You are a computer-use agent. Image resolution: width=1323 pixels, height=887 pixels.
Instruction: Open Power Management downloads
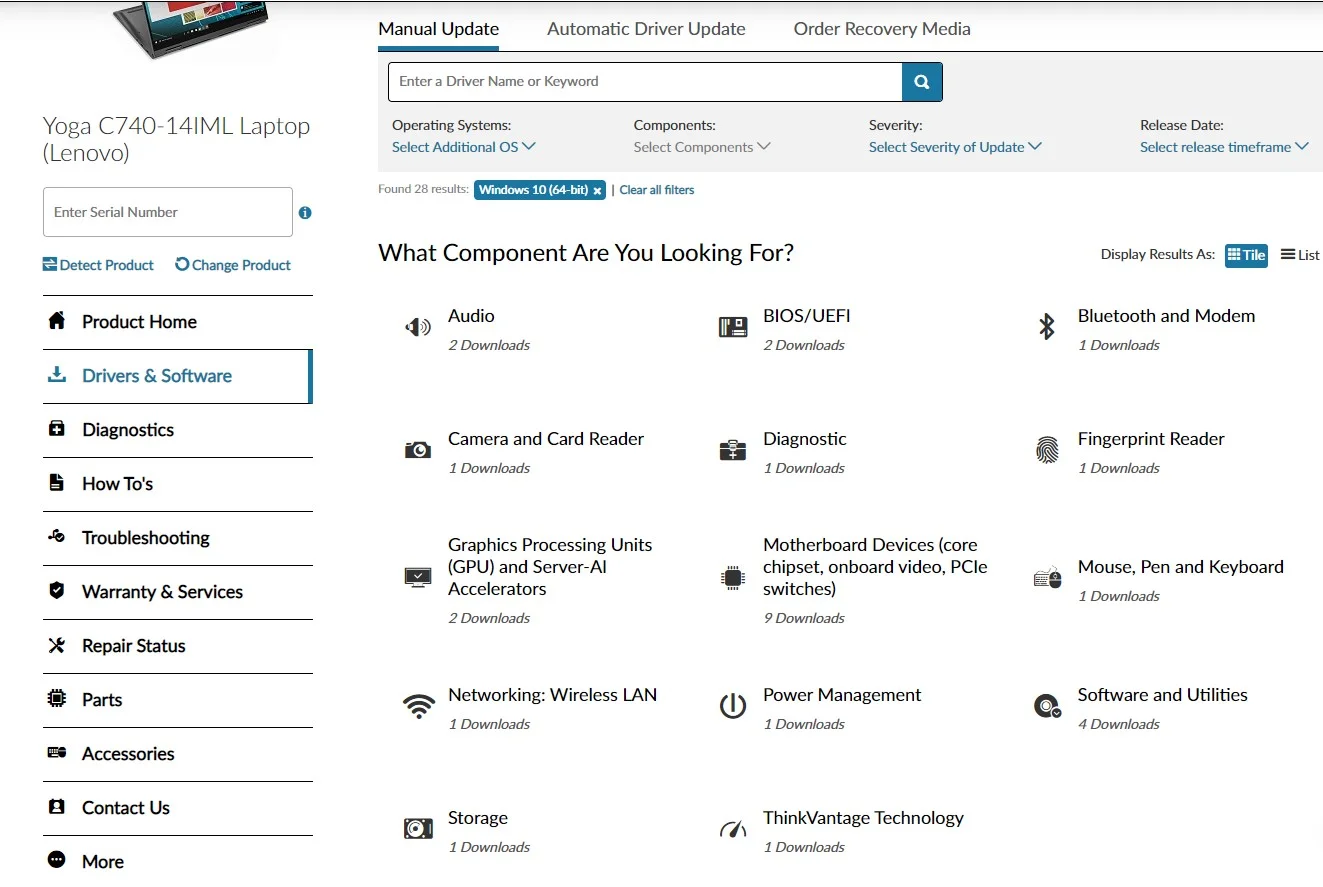pyautogui.click(x=842, y=695)
